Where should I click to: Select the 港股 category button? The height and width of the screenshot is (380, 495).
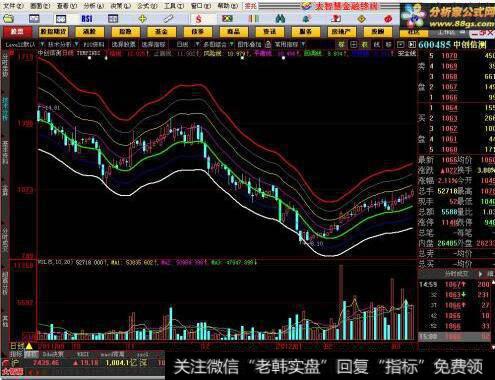[89, 32]
